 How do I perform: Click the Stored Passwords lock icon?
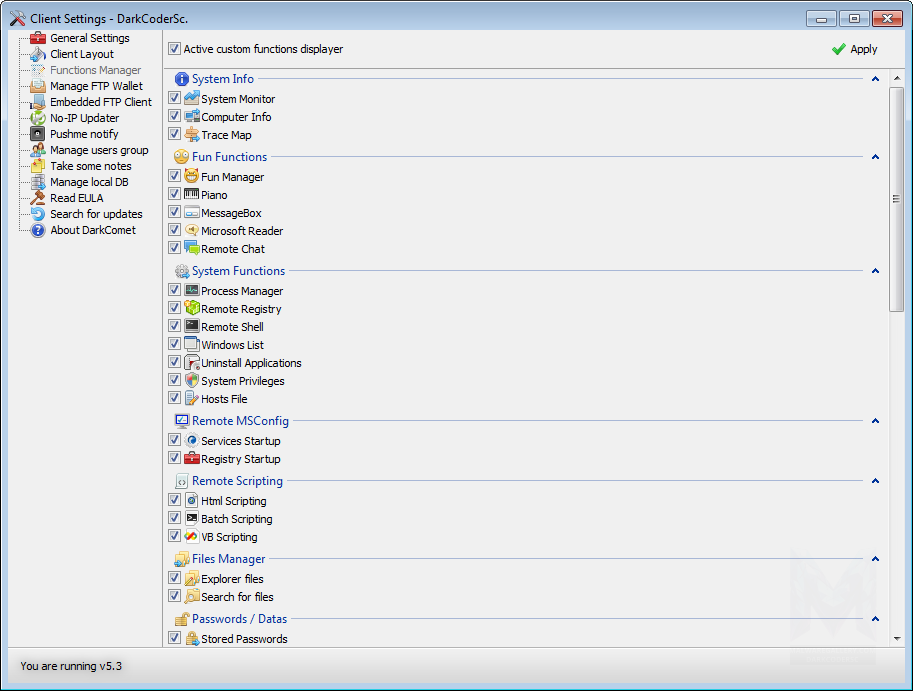click(192, 639)
